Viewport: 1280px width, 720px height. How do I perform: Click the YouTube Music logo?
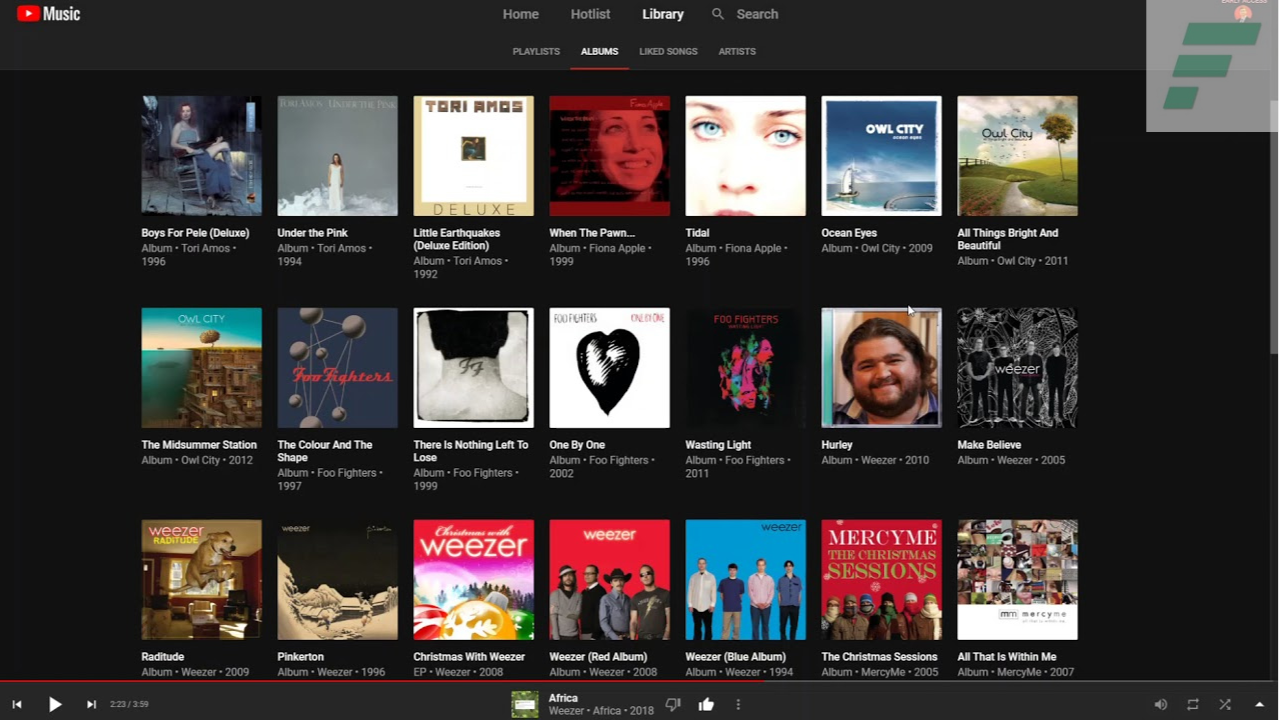click(49, 14)
